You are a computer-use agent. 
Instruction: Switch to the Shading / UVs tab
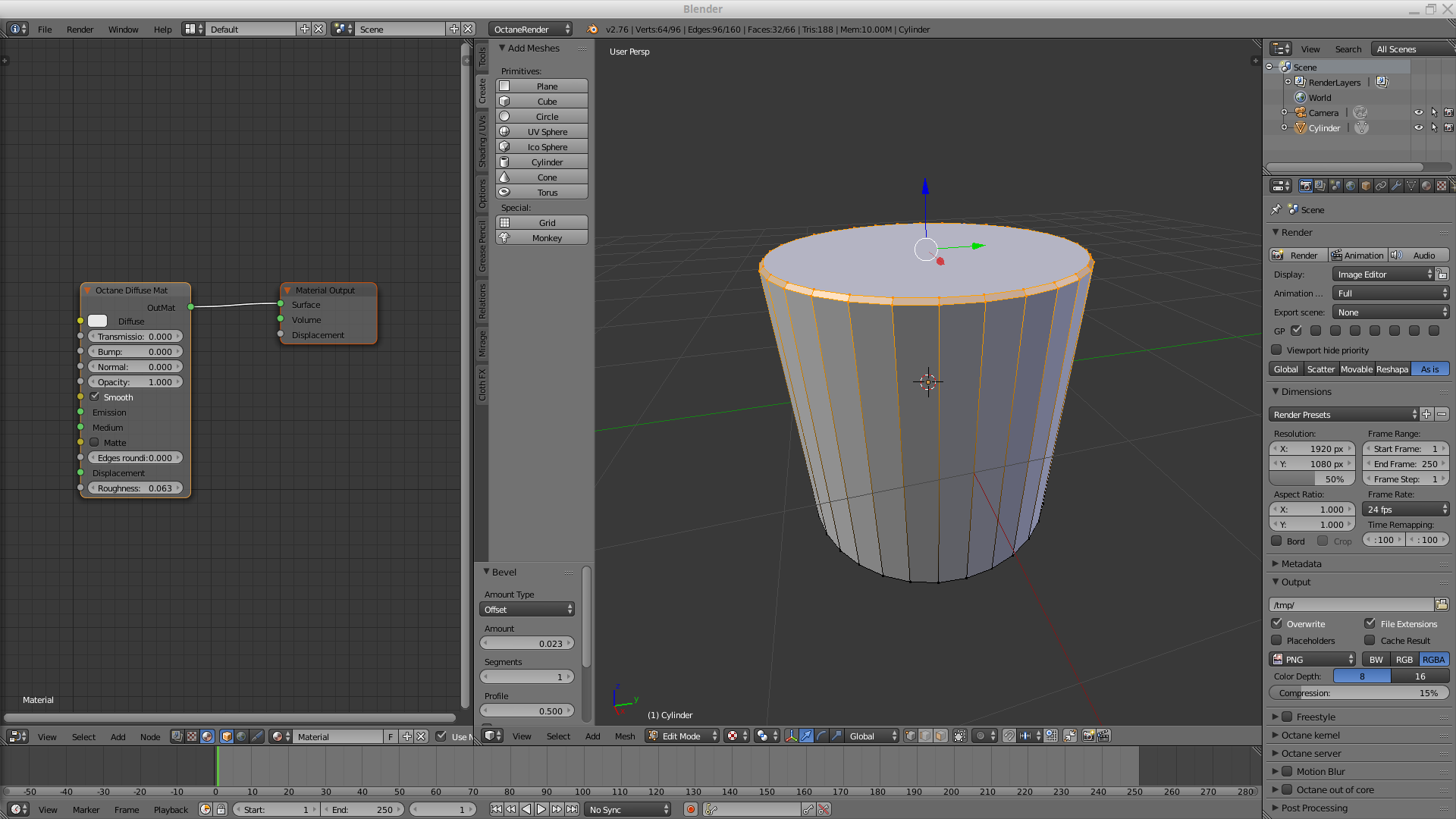tap(482, 141)
